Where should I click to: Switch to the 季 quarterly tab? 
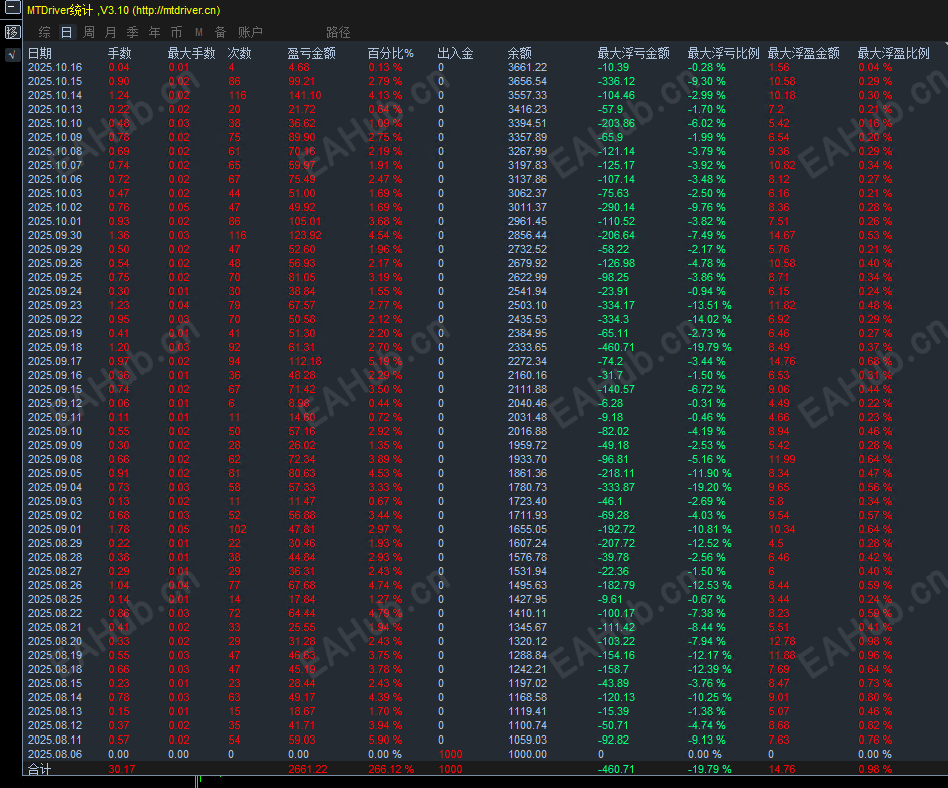[x=132, y=32]
